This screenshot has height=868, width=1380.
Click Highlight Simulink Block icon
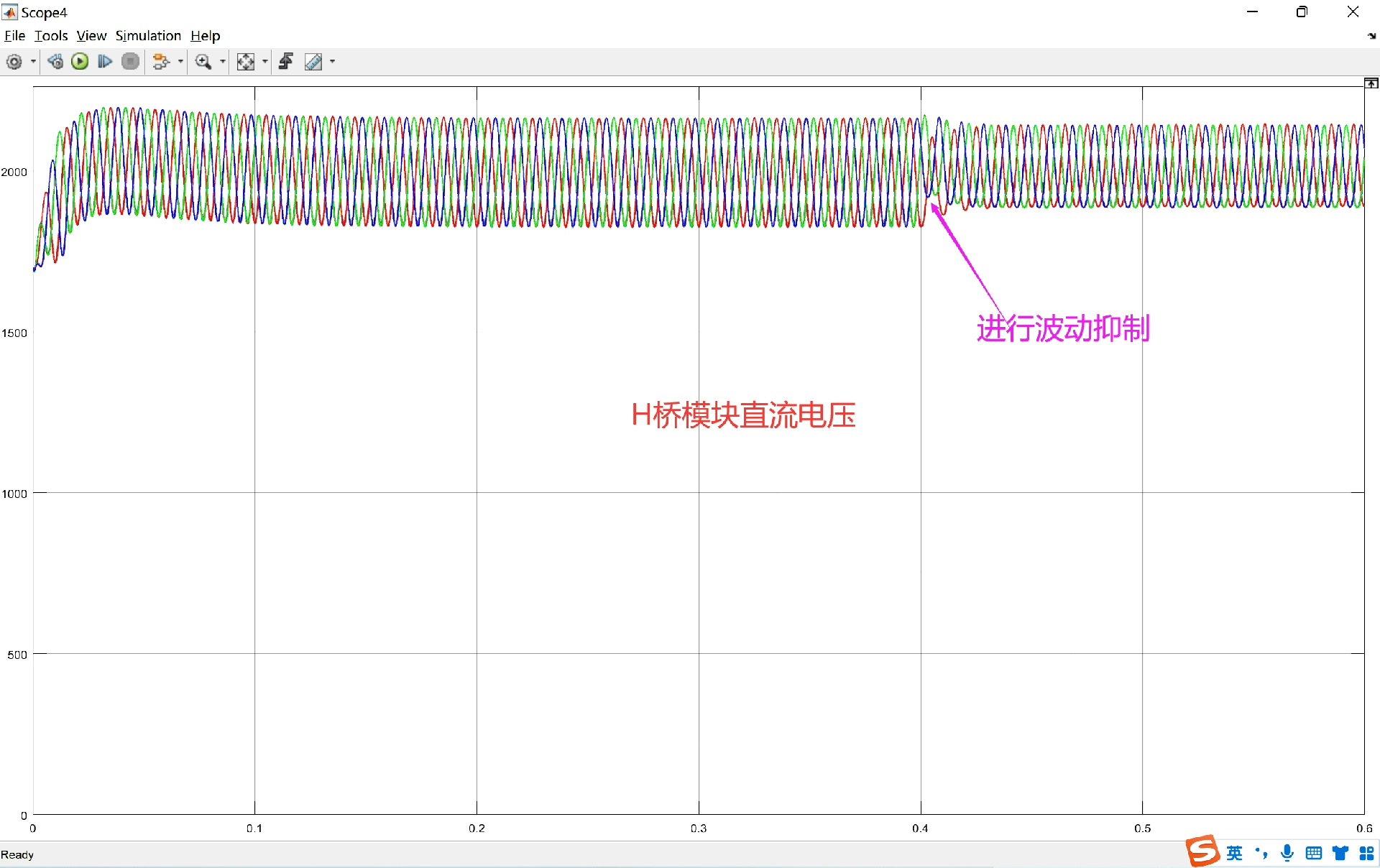tap(161, 62)
